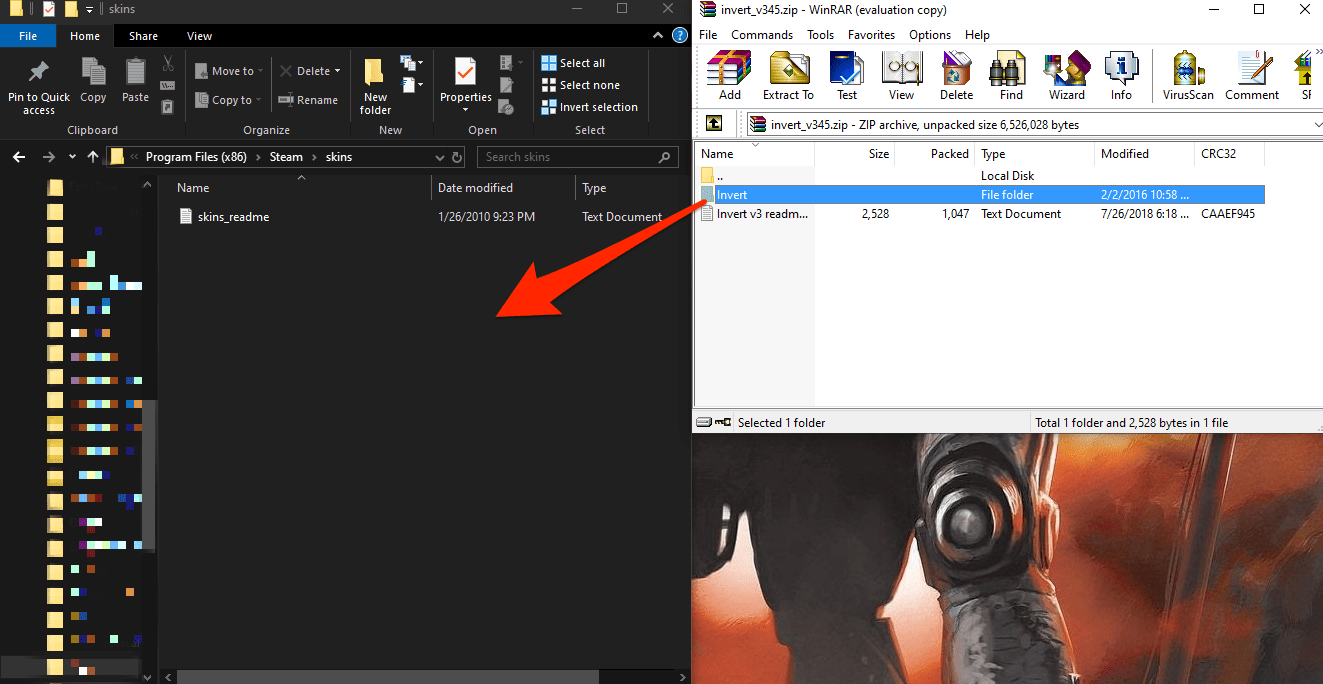Screen dimensions: 1323x684
Task: Click the Add icon in WinRAR toolbar
Action: [729, 76]
